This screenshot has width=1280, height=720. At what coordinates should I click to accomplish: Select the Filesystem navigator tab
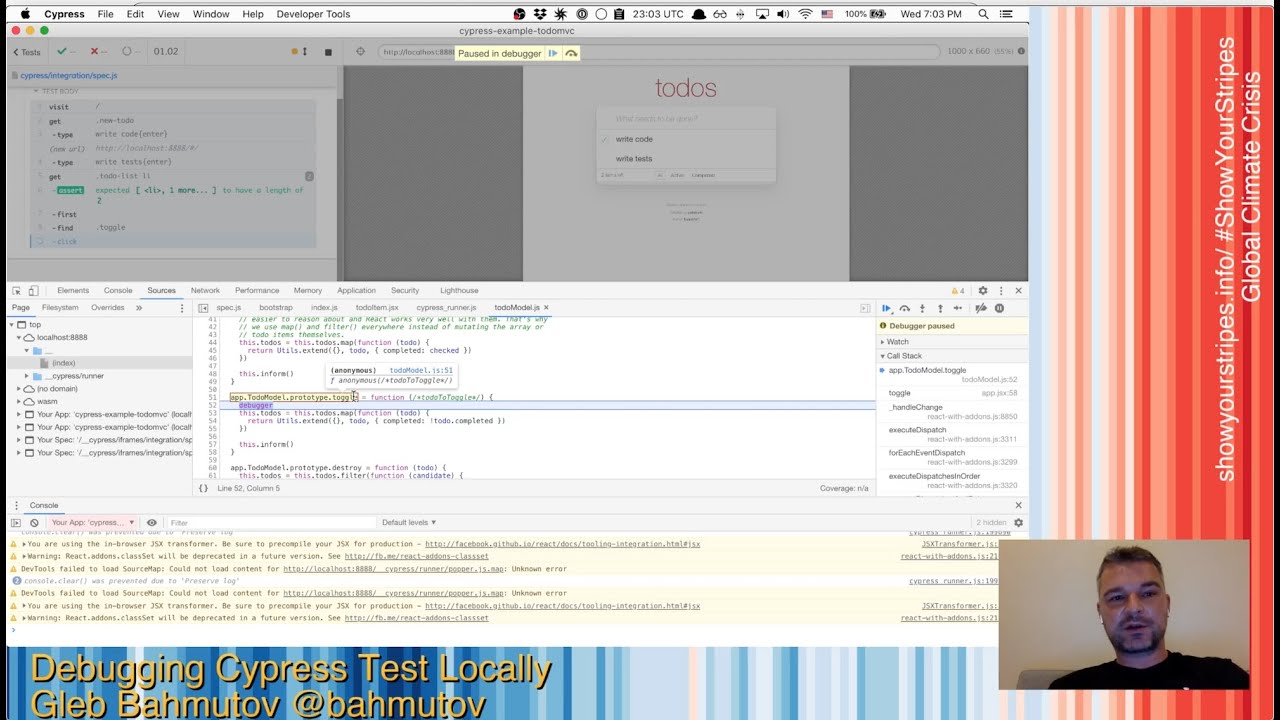pyautogui.click(x=60, y=308)
